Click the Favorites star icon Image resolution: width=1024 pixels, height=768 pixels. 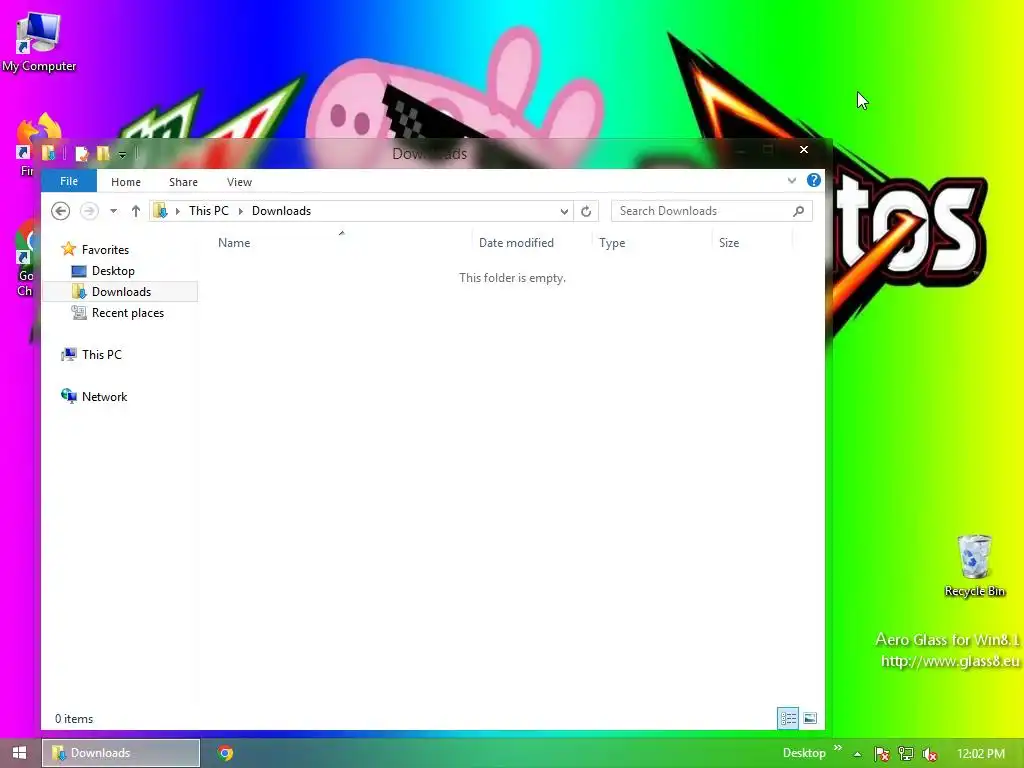(x=69, y=249)
